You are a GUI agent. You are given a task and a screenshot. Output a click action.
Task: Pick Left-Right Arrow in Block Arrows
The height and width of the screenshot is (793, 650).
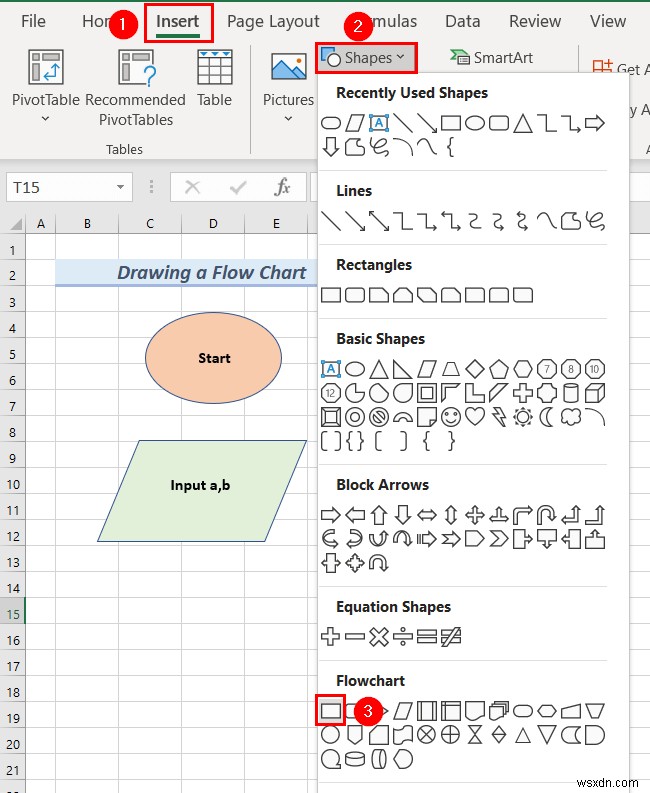point(426,515)
